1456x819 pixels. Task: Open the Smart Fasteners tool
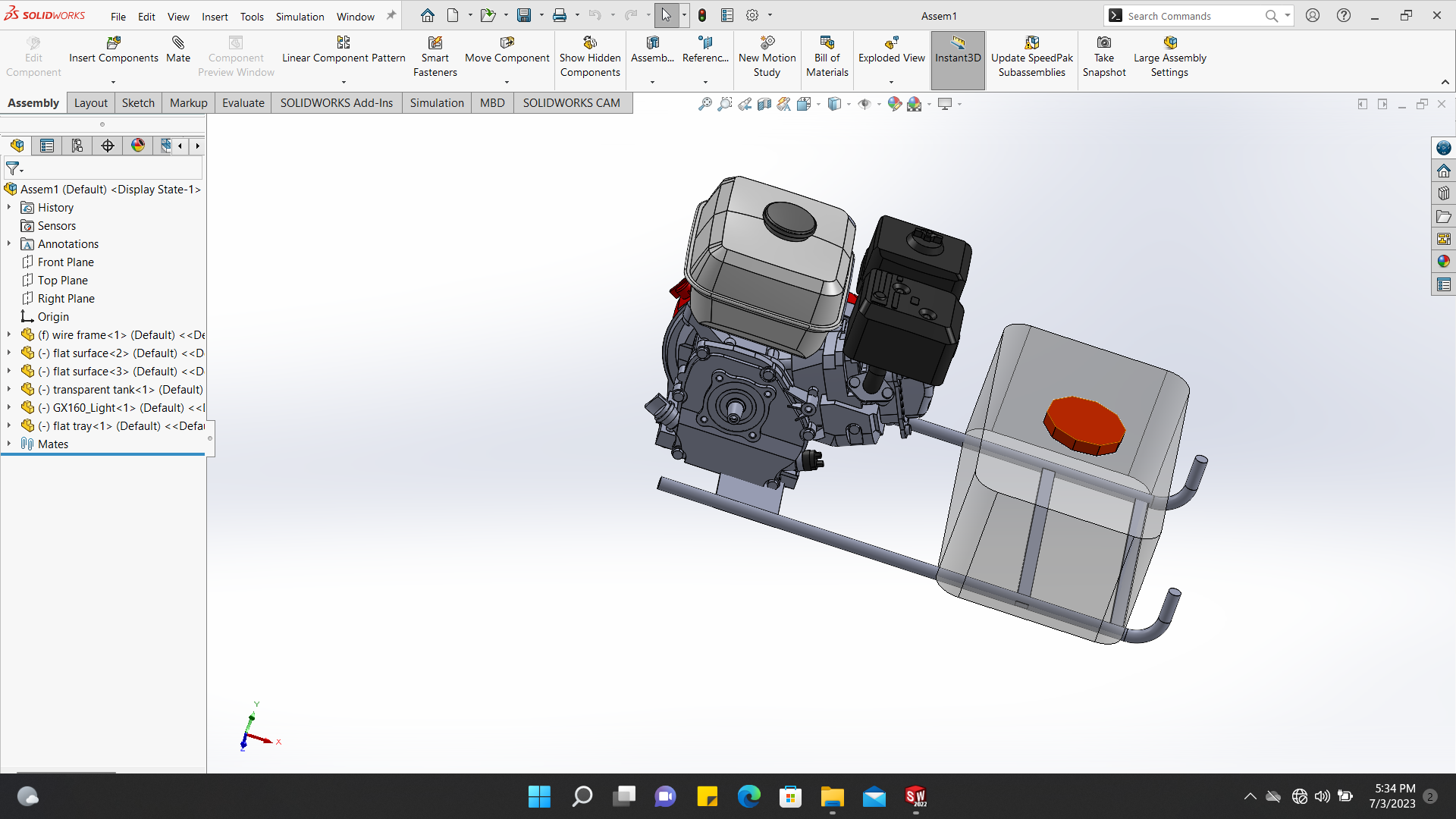tap(435, 57)
